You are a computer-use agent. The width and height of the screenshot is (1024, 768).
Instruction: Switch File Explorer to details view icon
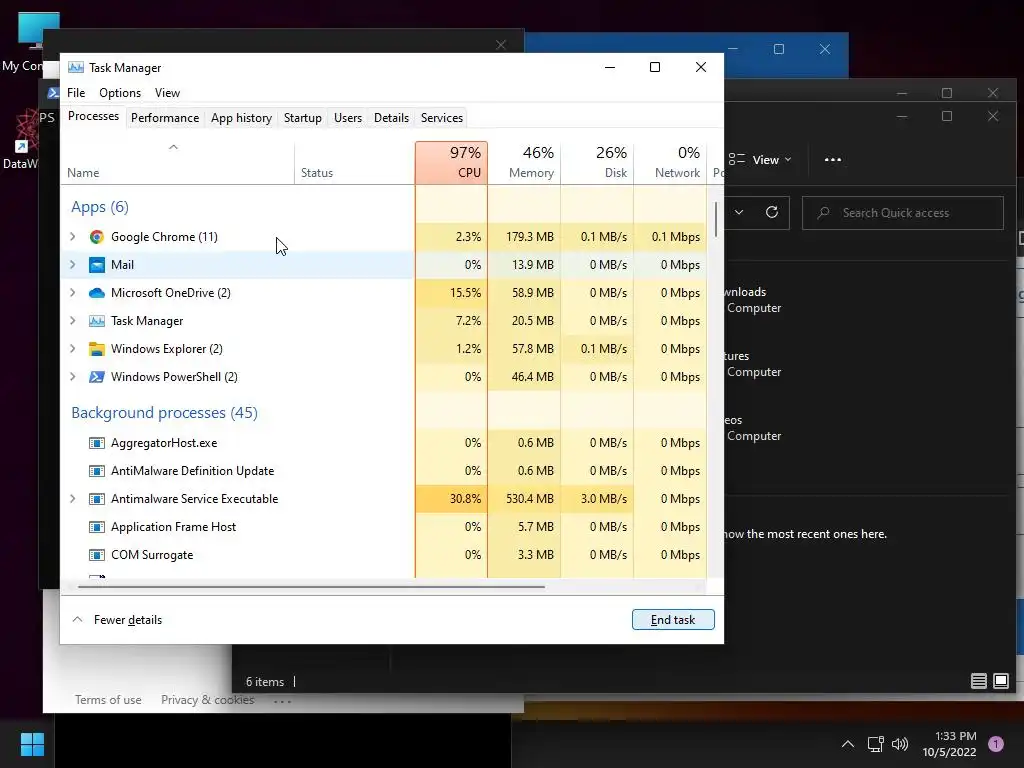point(978,681)
